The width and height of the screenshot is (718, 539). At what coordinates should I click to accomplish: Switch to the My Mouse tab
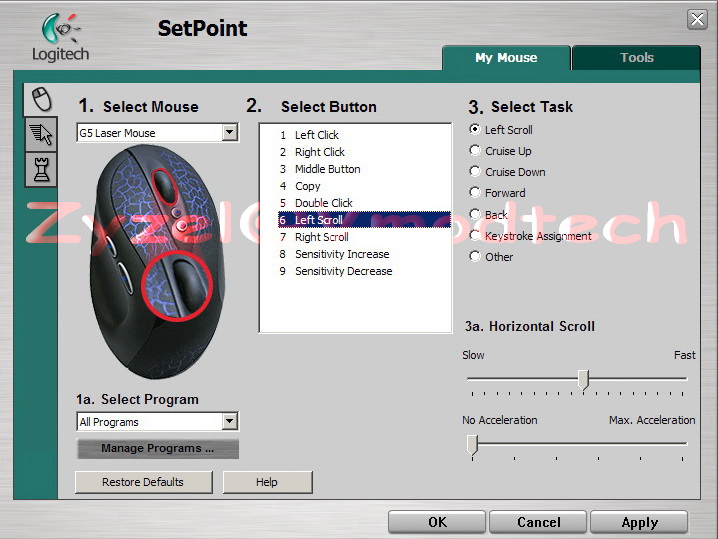pos(506,58)
